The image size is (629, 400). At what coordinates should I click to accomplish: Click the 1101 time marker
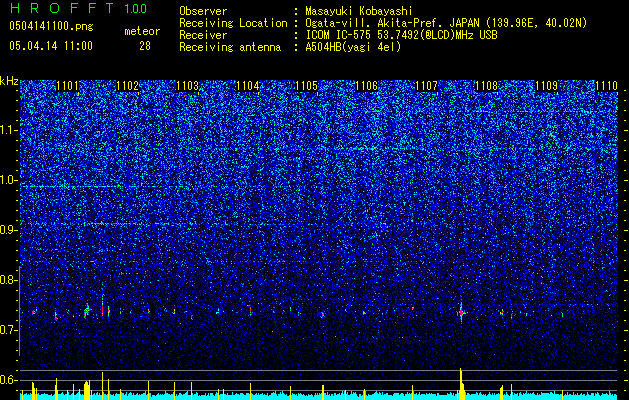coord(67,86)
